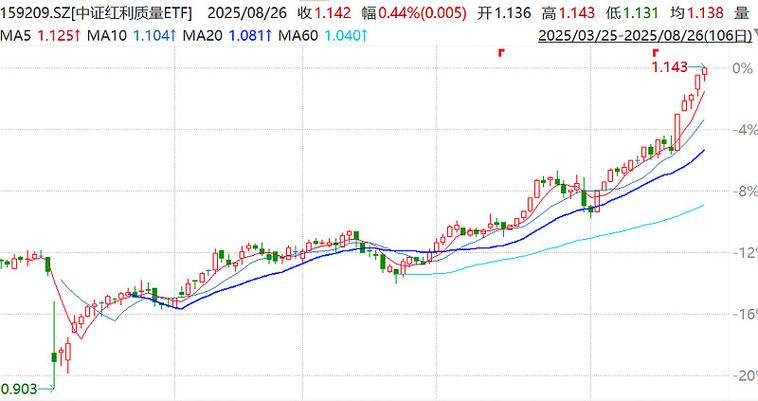The image size is (758, 401).
Task: Select the MA10 indicator label
Action: click(109, 36)
